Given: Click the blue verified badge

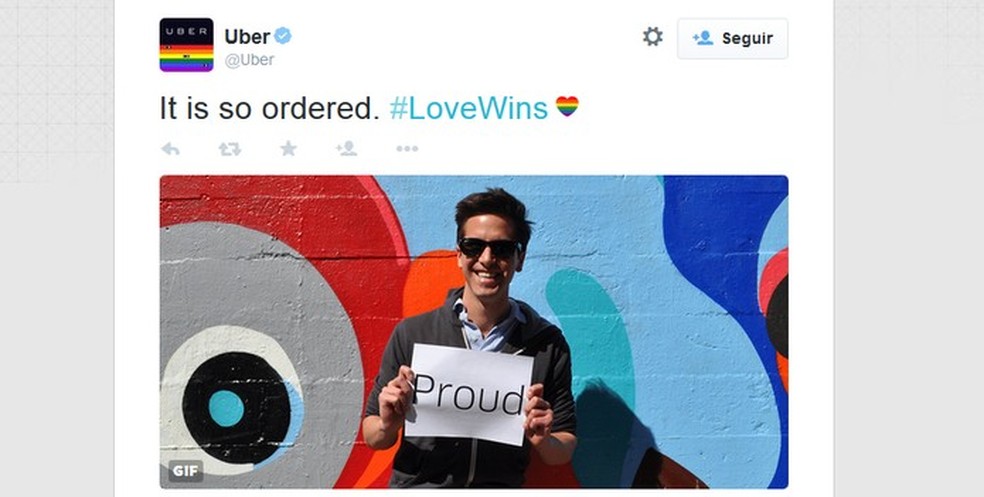Looking at the screenshot, I should tap(283, 36).
